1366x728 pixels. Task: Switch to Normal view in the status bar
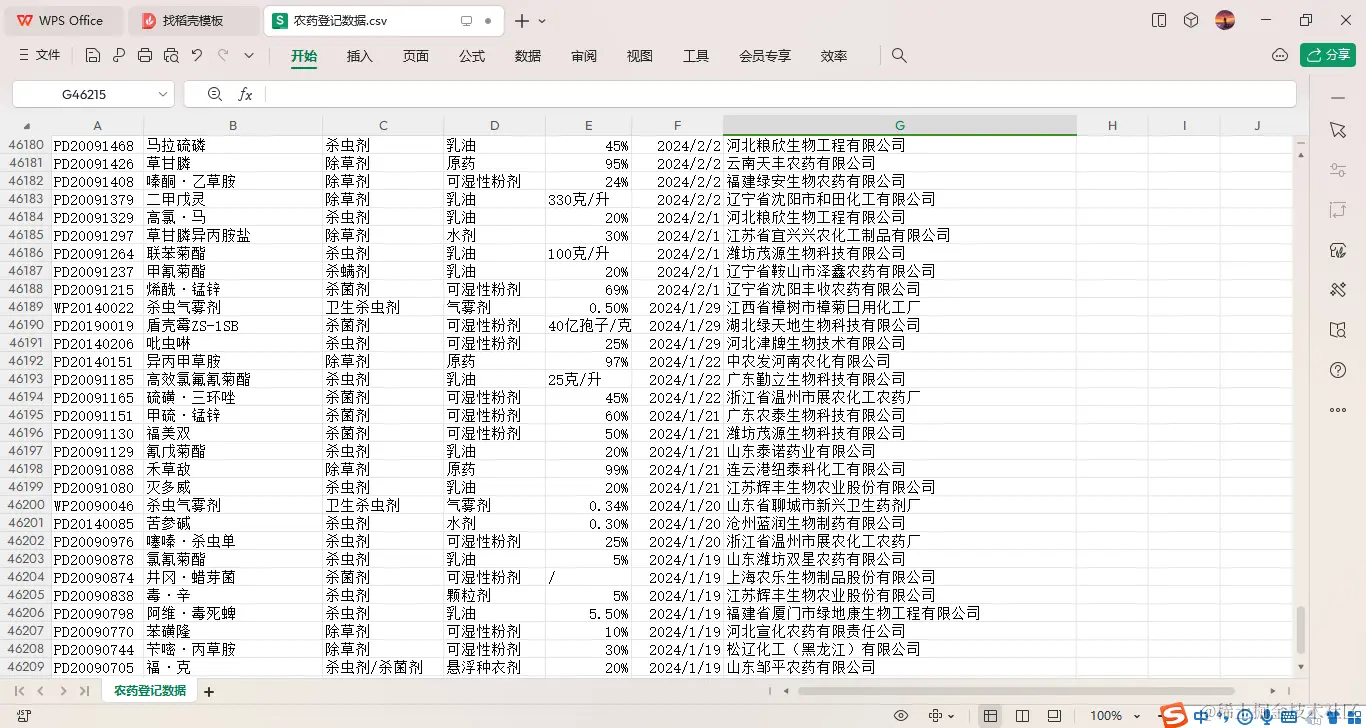pos(990,716)
